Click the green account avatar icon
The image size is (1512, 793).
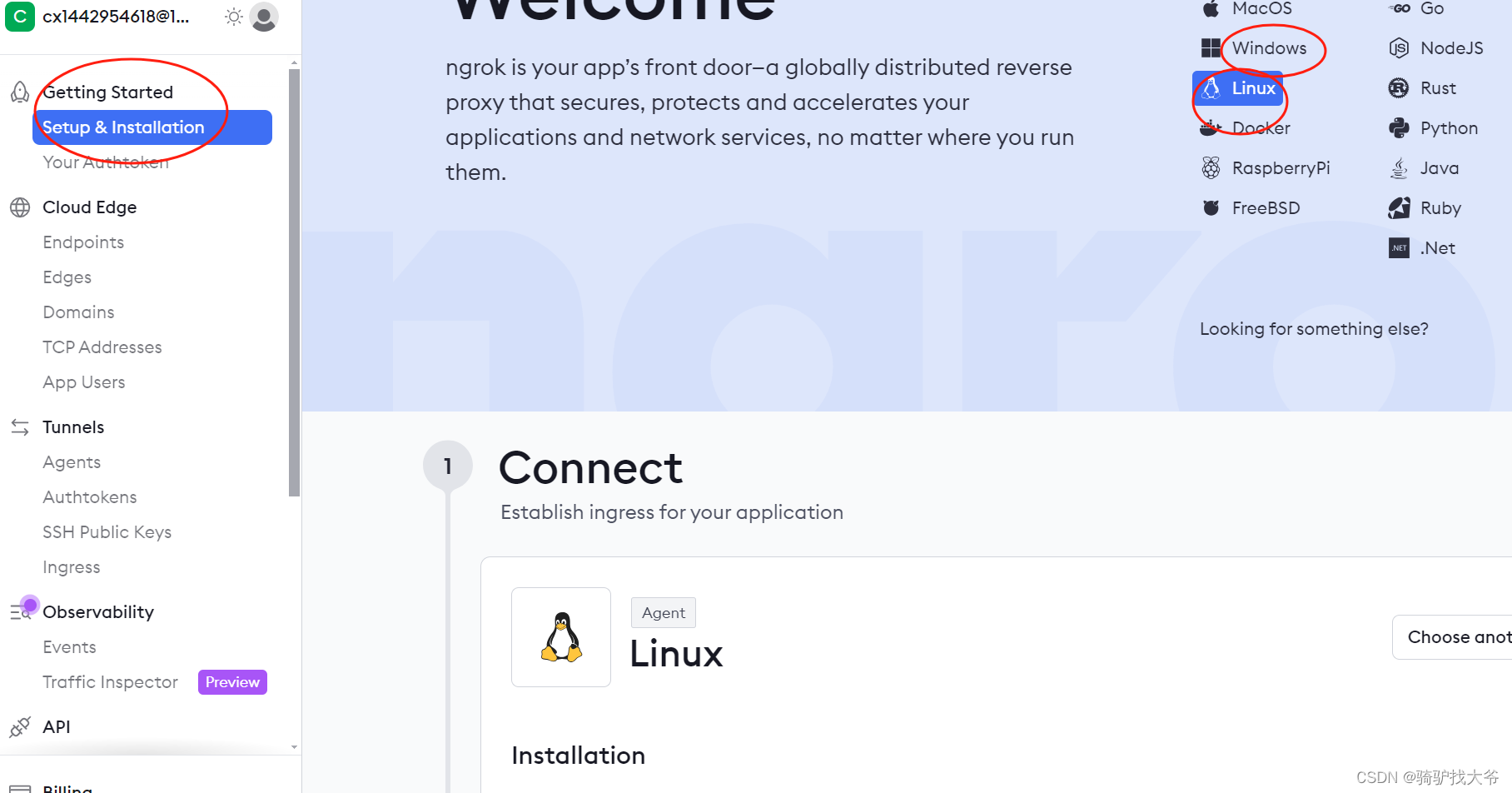click(x=20, y=17)
